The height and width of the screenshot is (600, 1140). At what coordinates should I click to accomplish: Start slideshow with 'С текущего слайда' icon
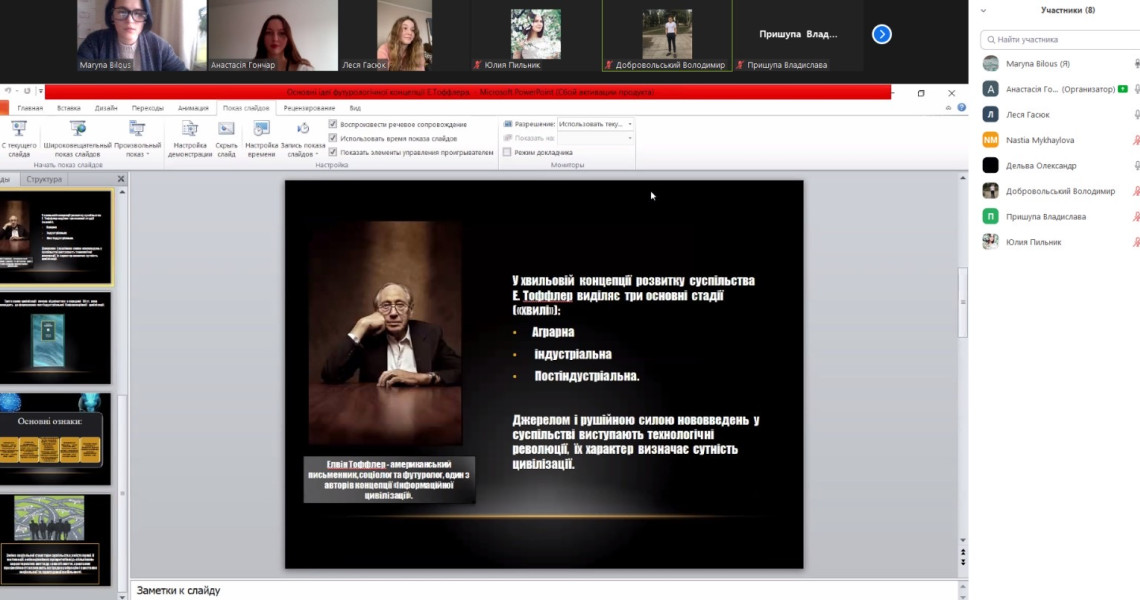click(x=18, y=129)
